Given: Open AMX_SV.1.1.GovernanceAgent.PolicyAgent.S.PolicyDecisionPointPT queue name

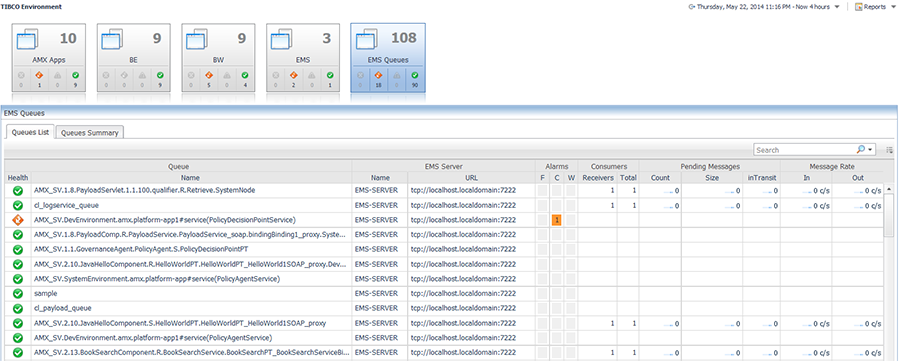Looking at the screenshot, I should coord(141,249).
